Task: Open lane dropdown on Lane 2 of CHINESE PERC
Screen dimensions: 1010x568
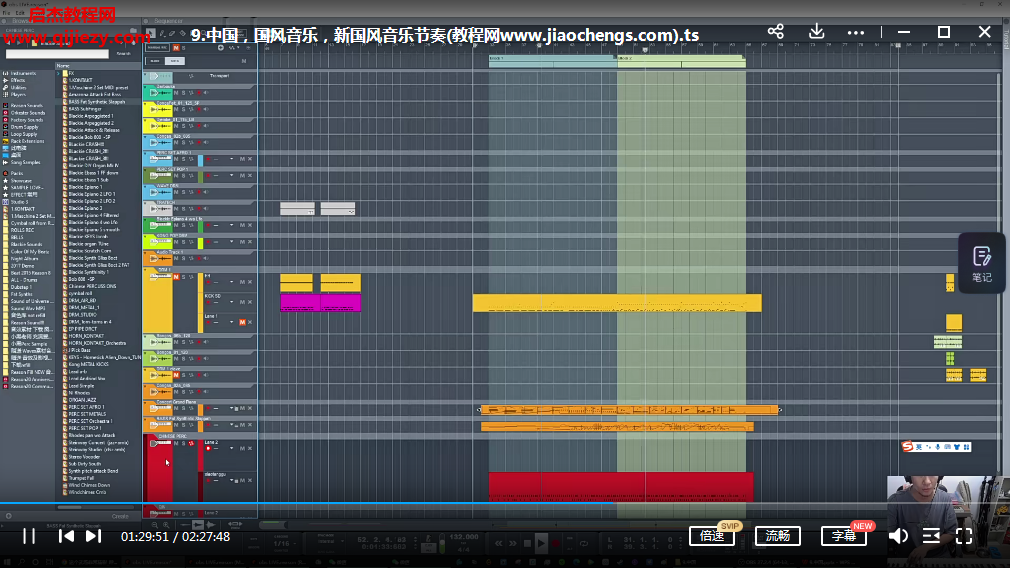Action: click(x=232, y=448)
